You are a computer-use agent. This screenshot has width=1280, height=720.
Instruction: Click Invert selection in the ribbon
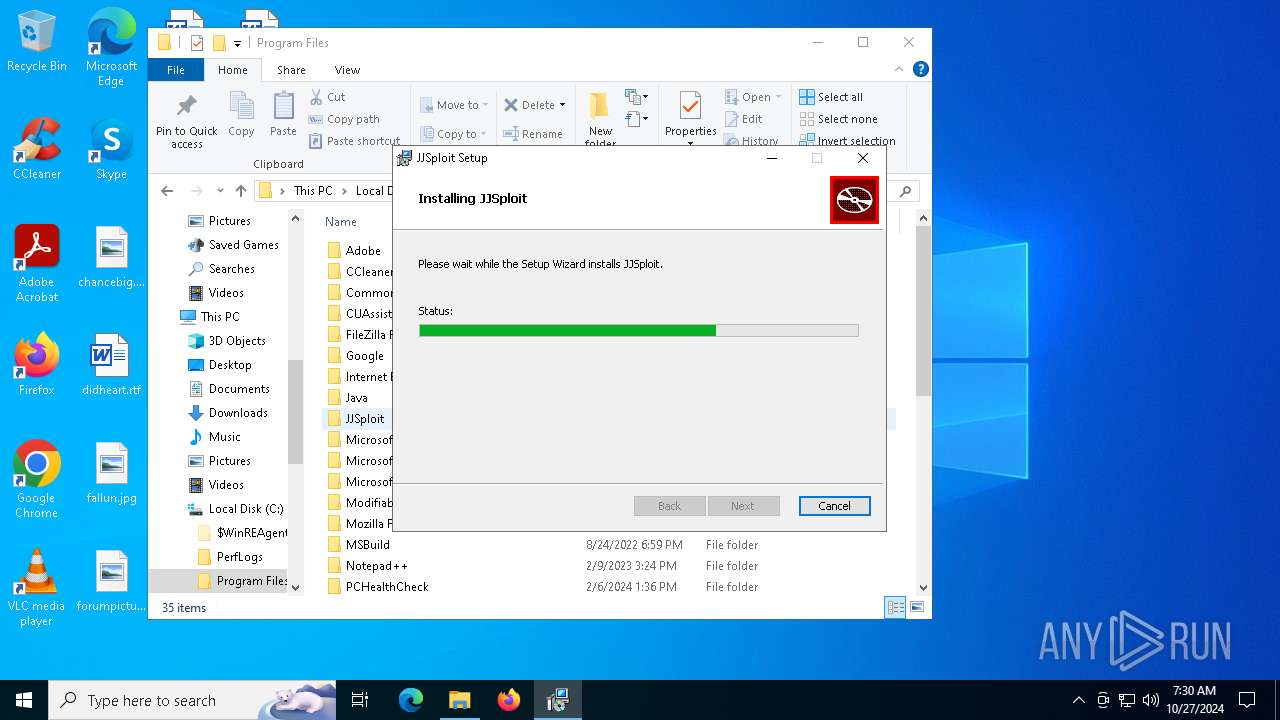click(847, 141)
